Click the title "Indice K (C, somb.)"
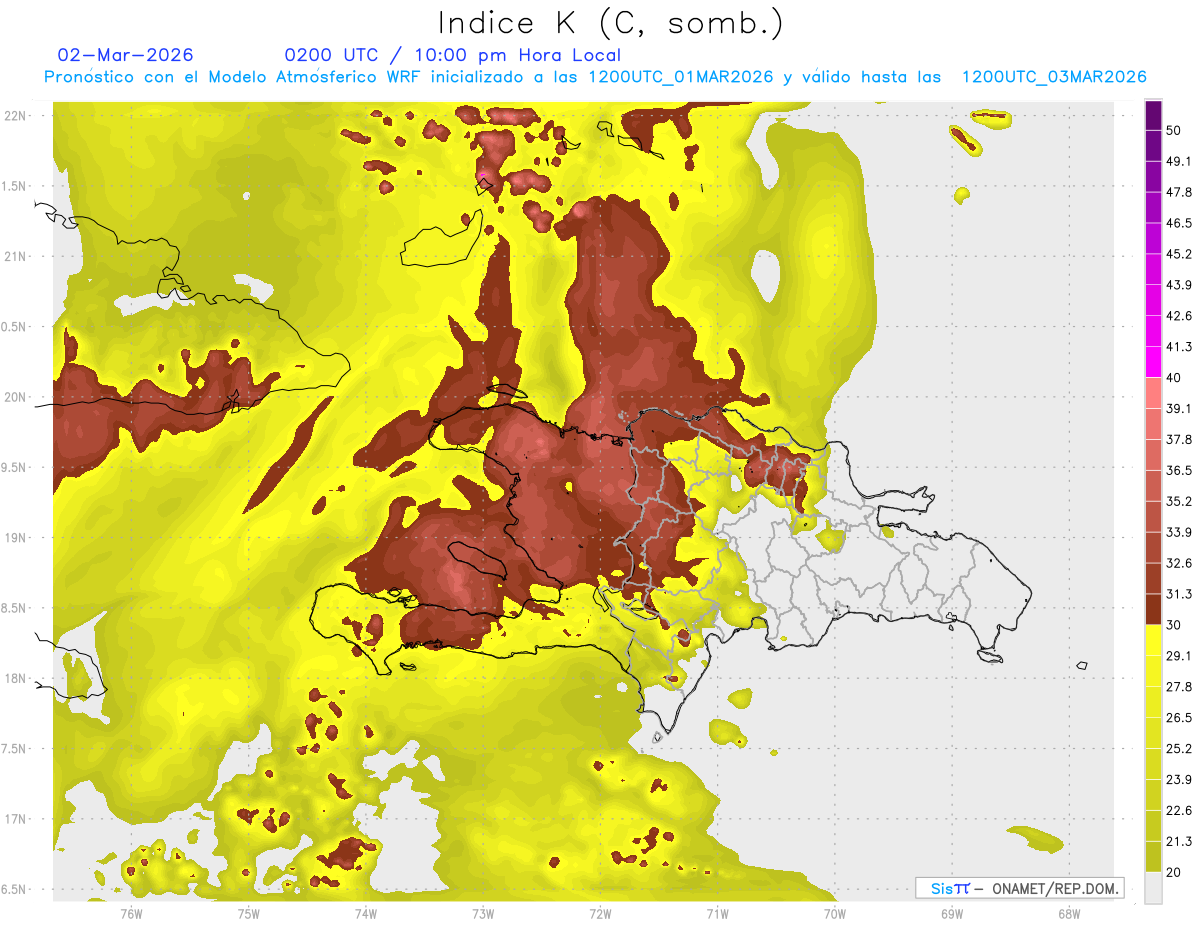Viewport: 1200px width, 927px height. click(610, 23)
